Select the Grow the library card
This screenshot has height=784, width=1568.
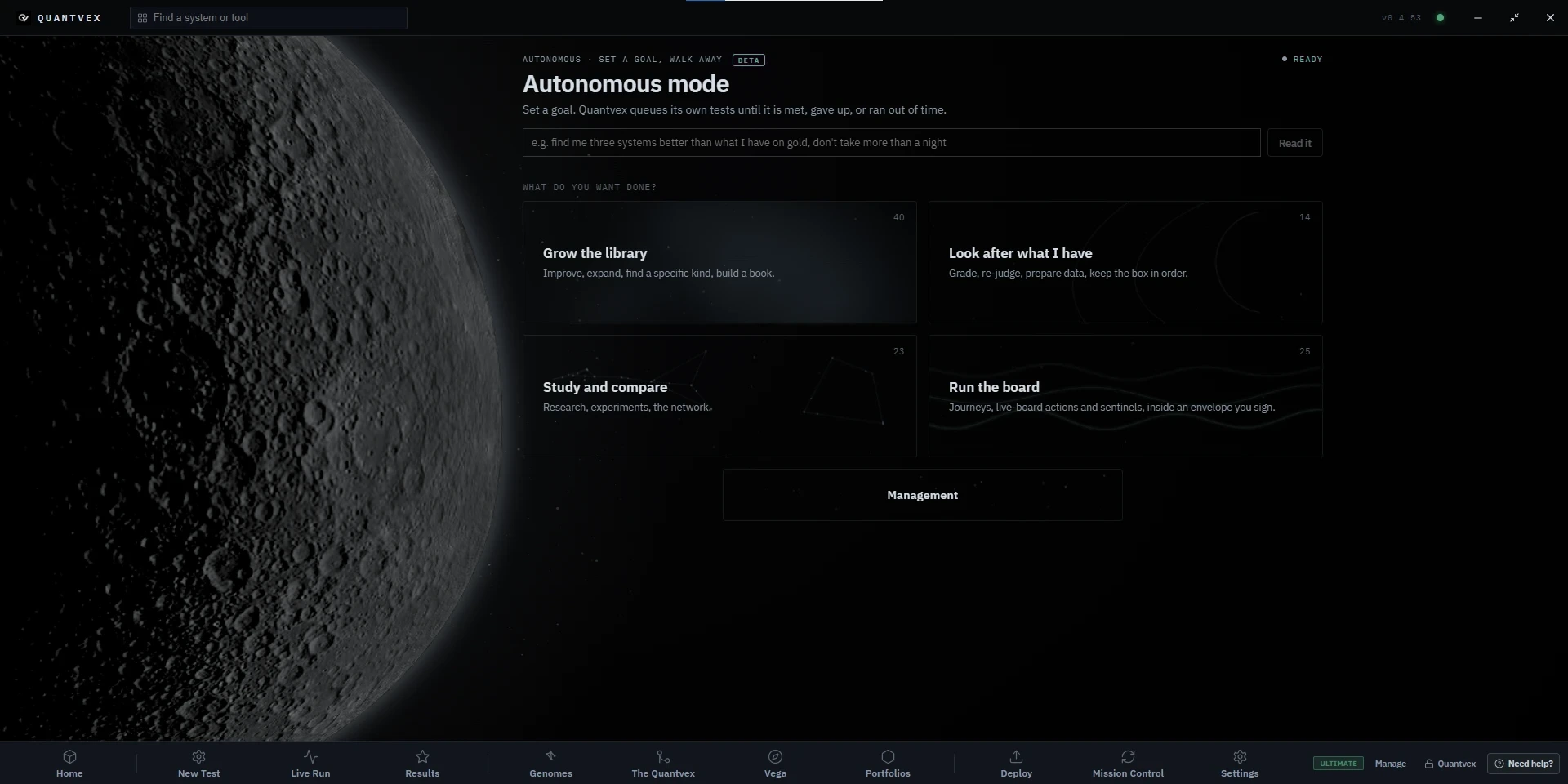tap(719, 262)
